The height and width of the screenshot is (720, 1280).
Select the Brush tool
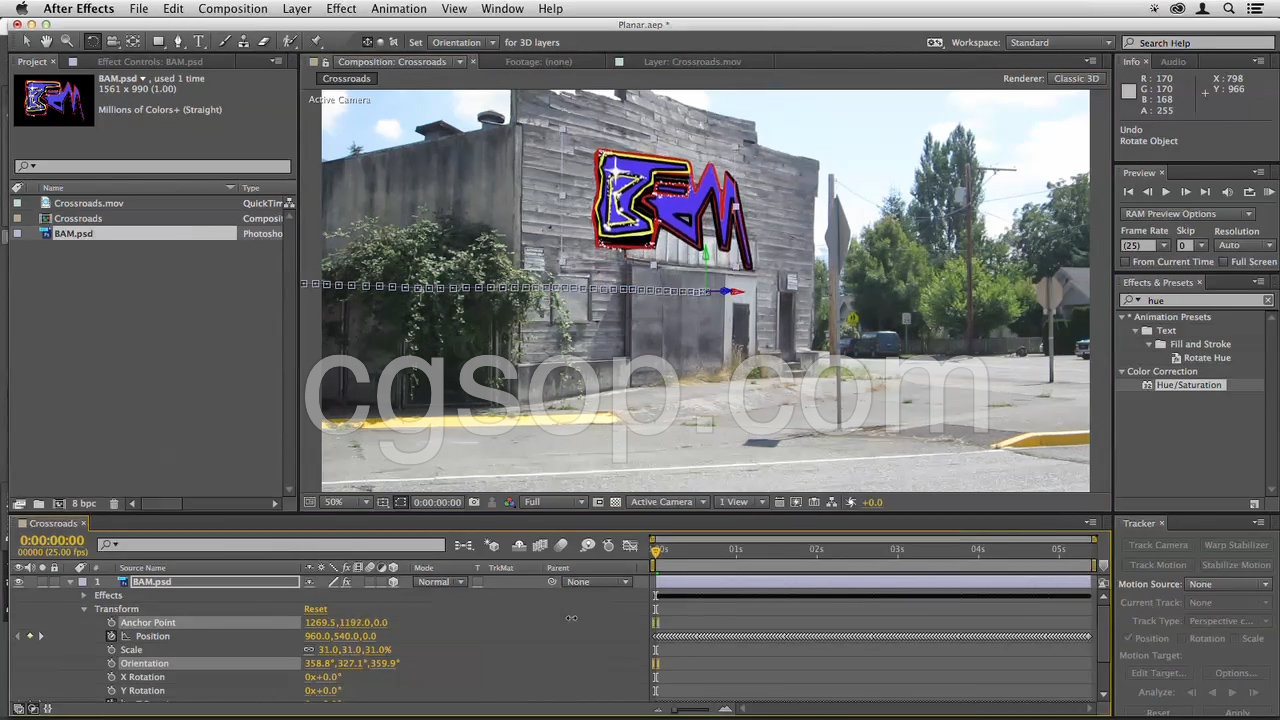click(x=224, y=42)
